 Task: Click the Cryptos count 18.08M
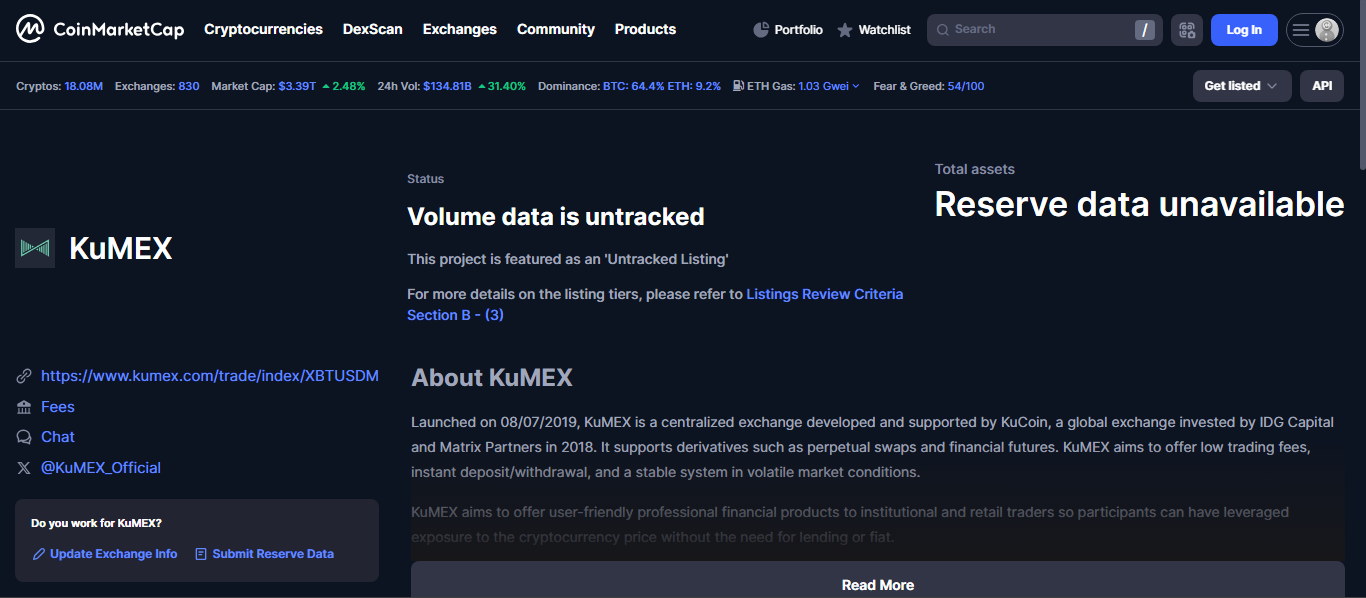coord(83,86)
